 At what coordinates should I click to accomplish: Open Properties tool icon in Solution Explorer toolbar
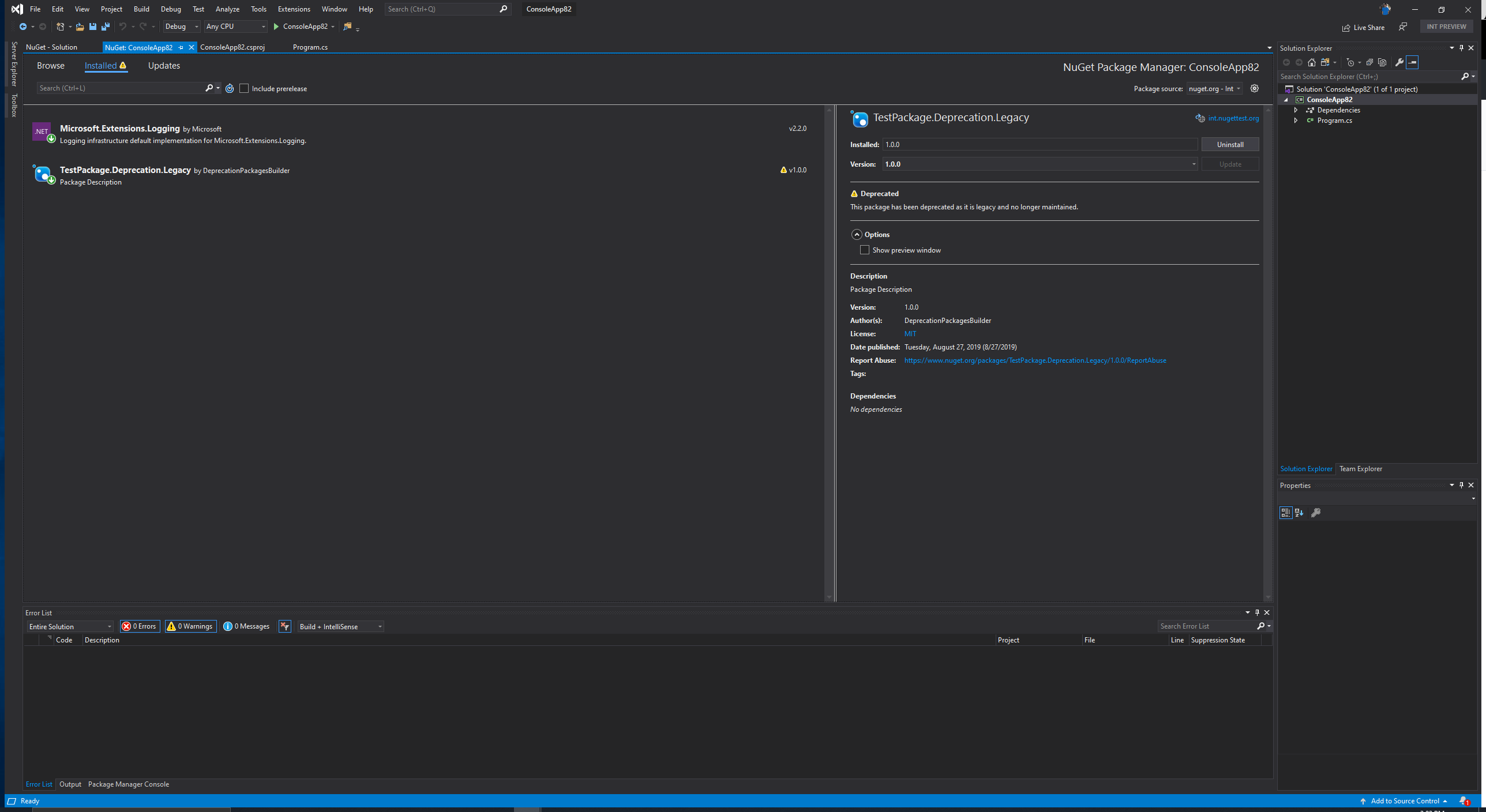(x=1400, y=62)
